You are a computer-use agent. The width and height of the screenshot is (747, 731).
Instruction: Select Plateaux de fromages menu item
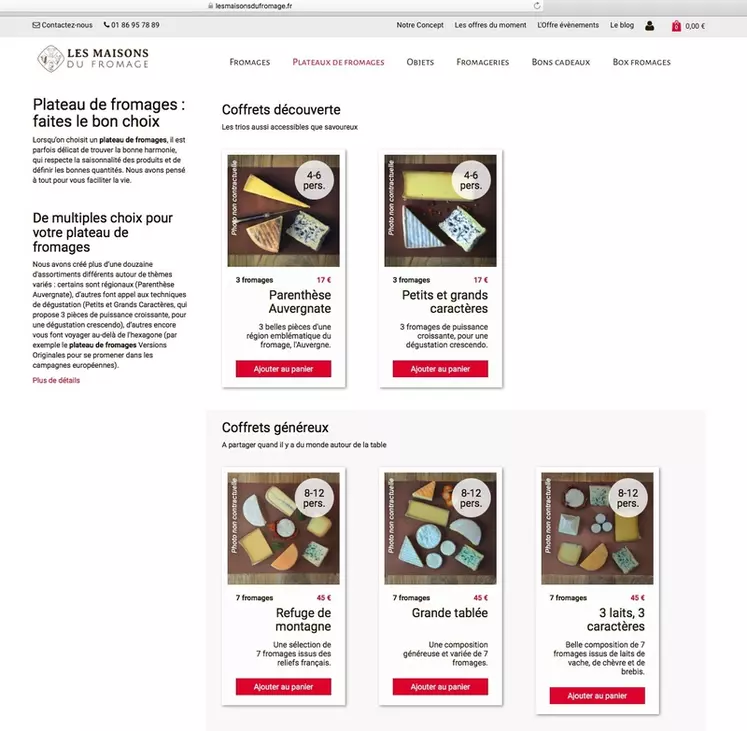tap(338, 62)
